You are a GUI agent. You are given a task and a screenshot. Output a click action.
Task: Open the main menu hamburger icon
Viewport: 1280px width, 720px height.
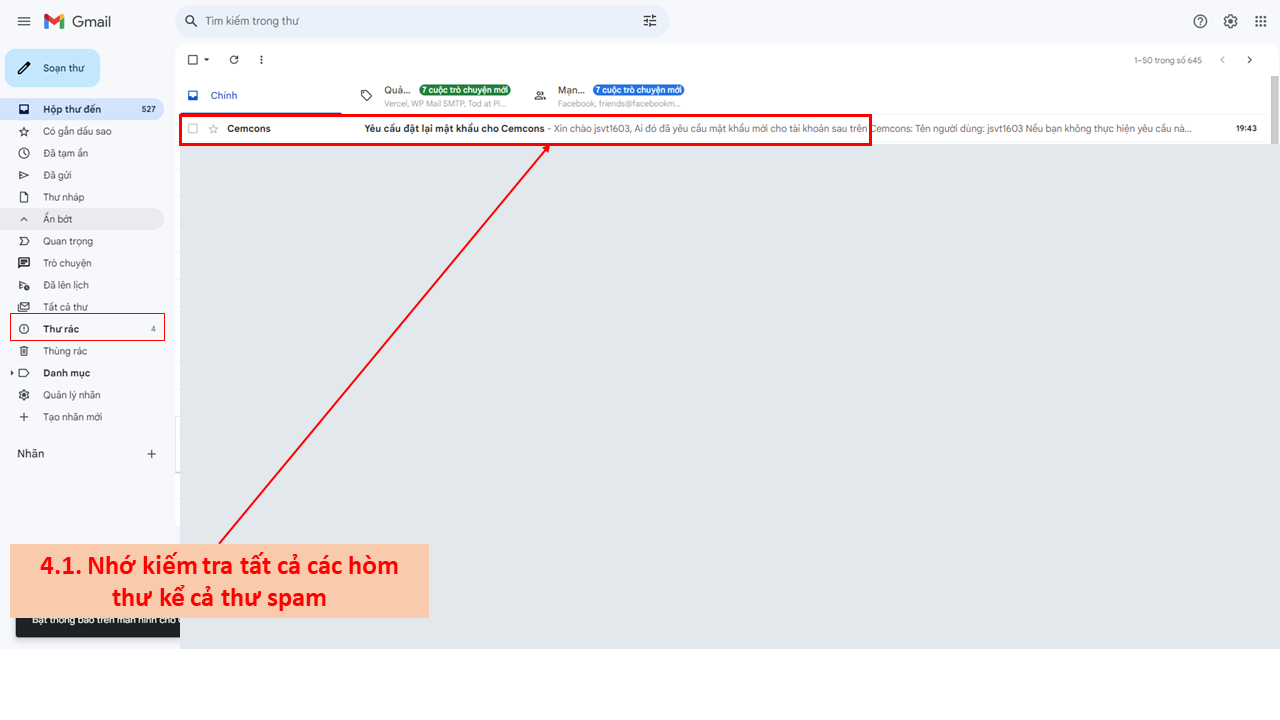pos(24,21)
